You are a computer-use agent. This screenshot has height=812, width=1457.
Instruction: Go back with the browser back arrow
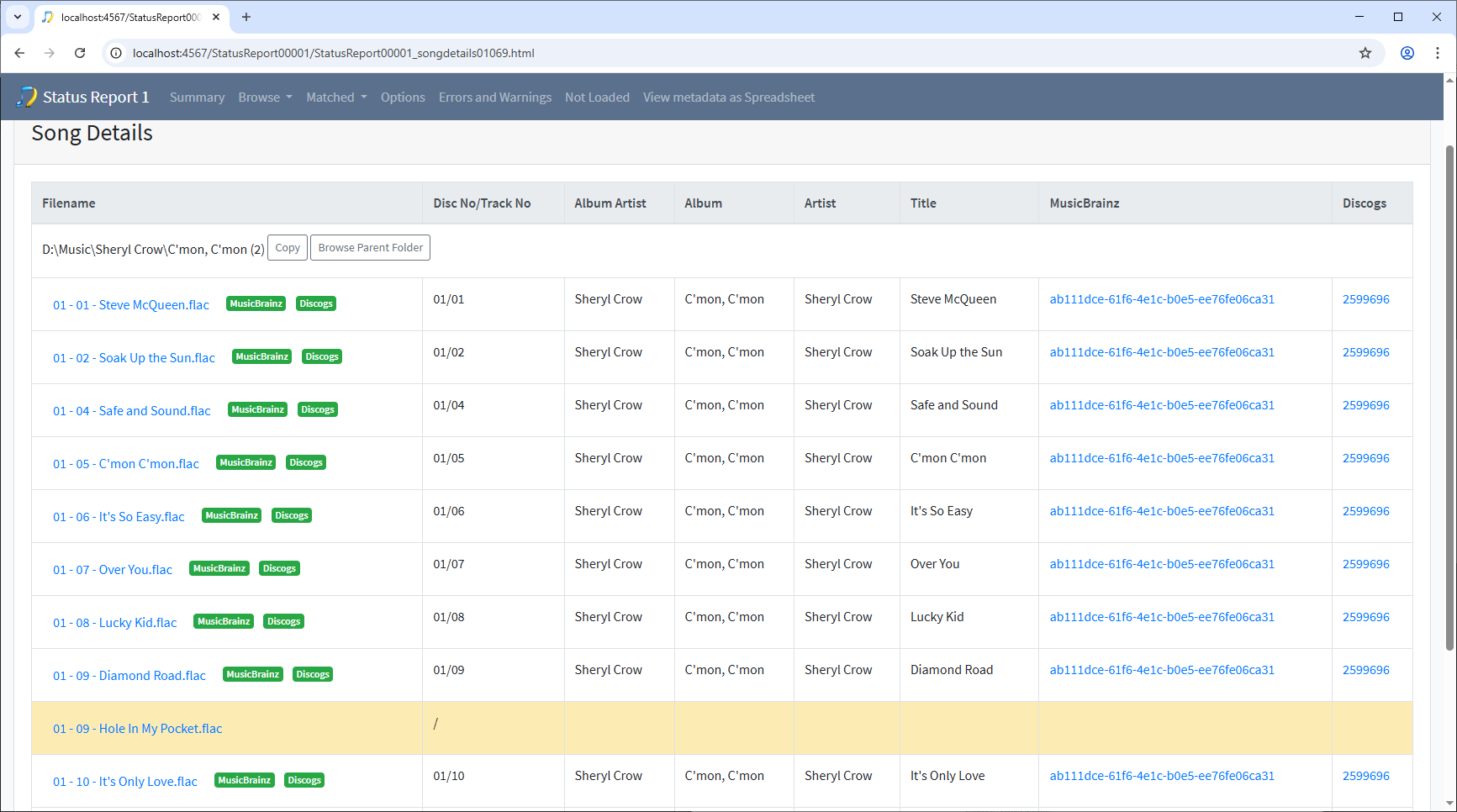pos(19,53)
